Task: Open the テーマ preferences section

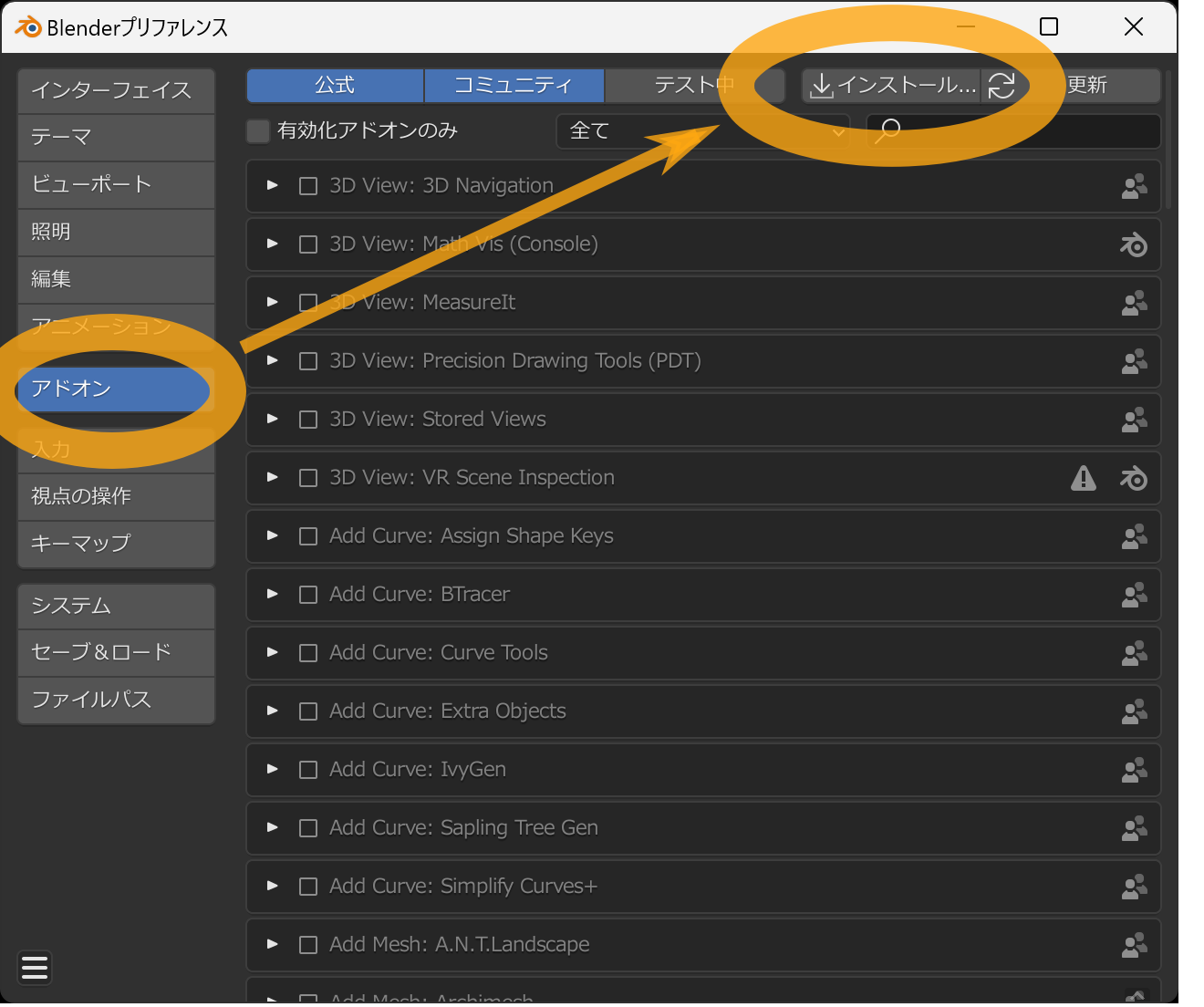Action: point(116,137)
